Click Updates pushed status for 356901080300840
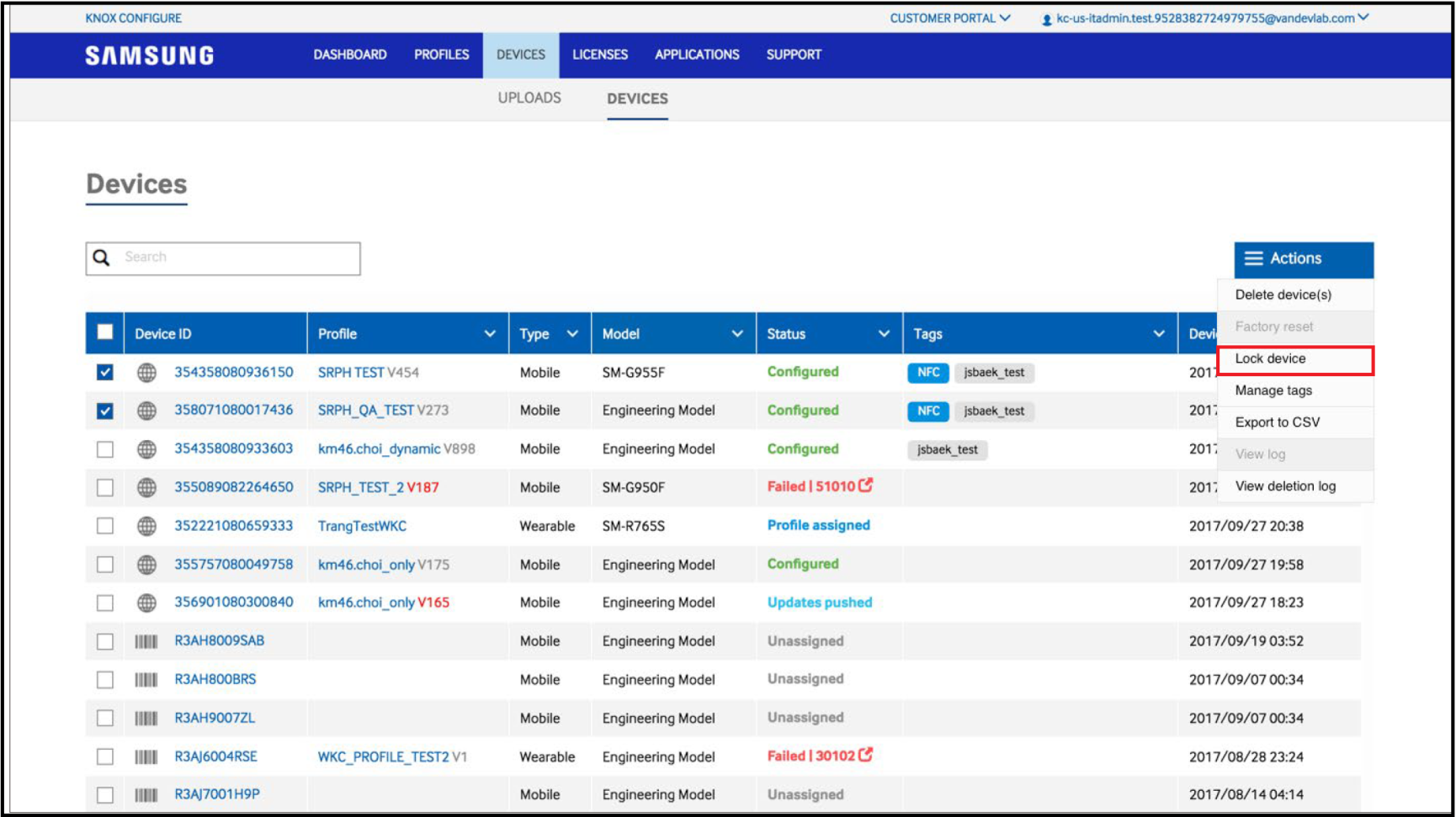This screenshot has width=1456, height=817. pyautogui.click(x=820, y=602)
